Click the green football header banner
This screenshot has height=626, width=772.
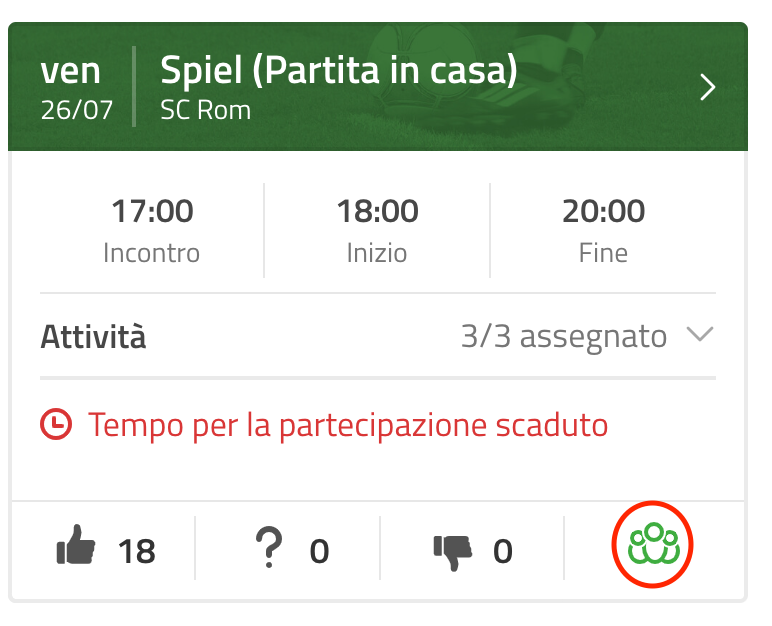click(x=378, y=87)
